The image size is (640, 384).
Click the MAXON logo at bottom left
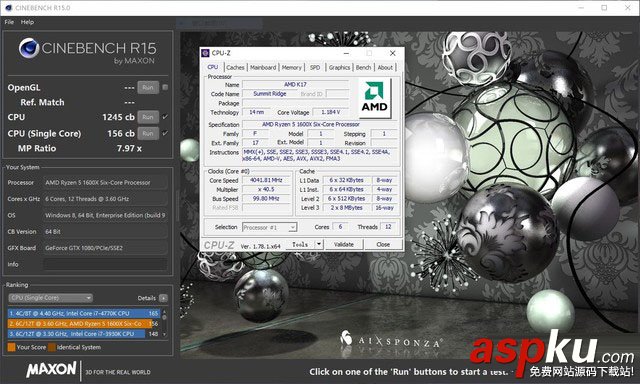(x=51, y=369)
